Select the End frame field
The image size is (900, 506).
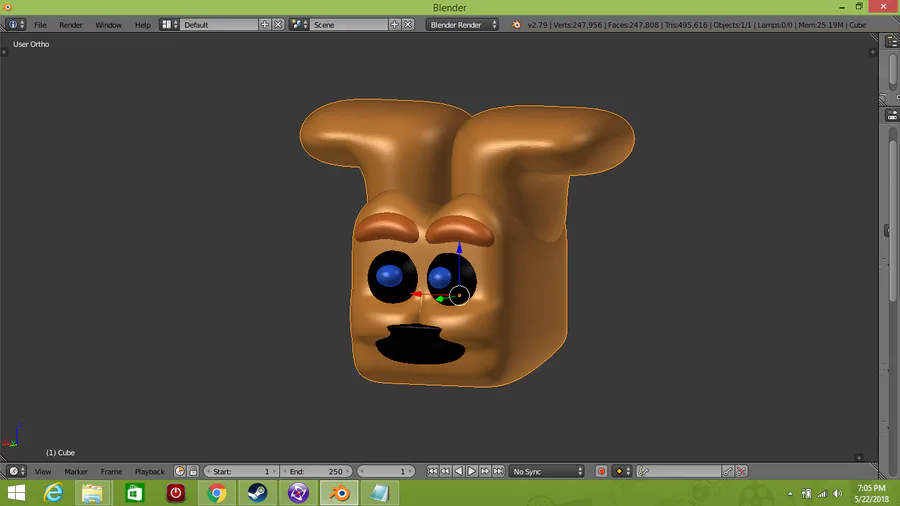[316, 471]
